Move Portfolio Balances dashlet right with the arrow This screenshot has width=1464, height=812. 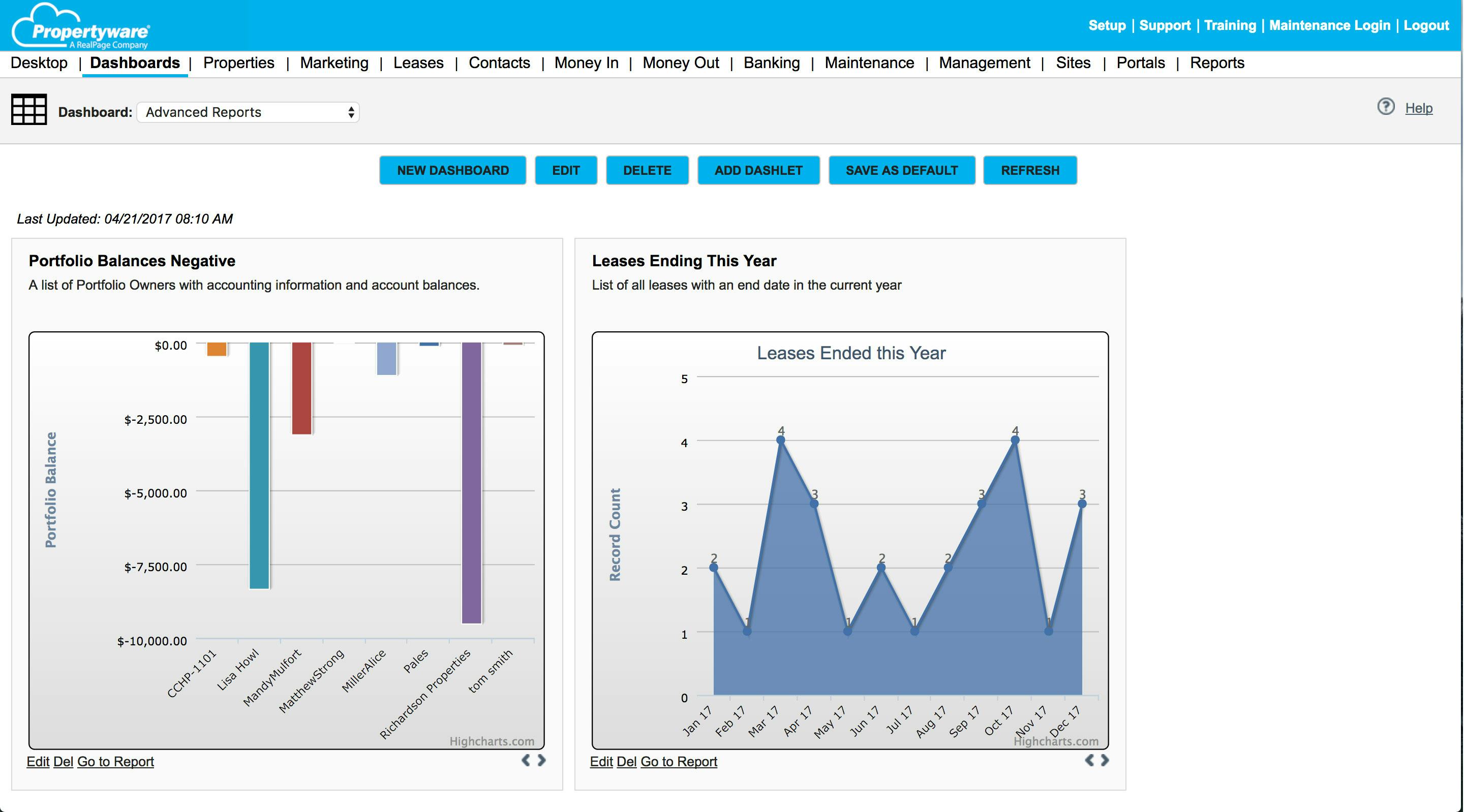(541, 760)
